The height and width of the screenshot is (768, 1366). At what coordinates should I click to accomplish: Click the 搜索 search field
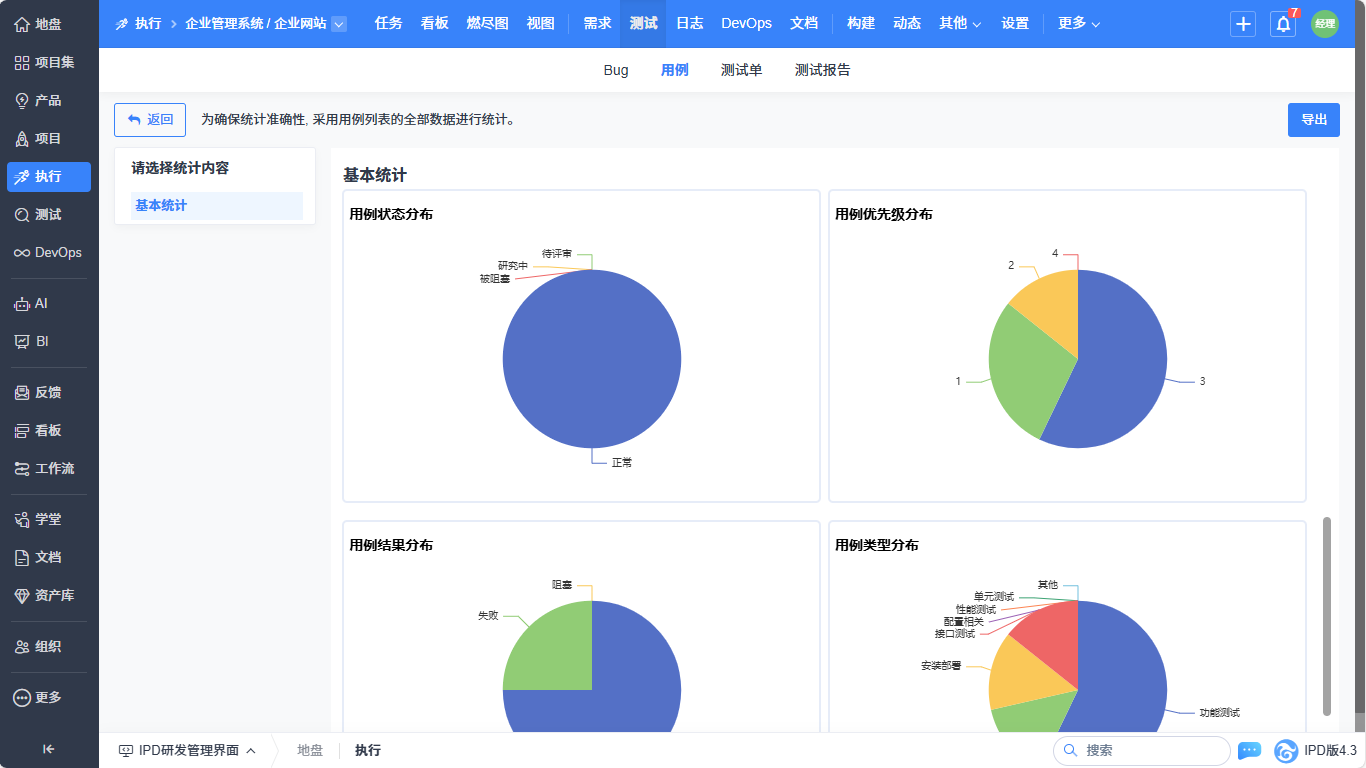[1141, 750]
